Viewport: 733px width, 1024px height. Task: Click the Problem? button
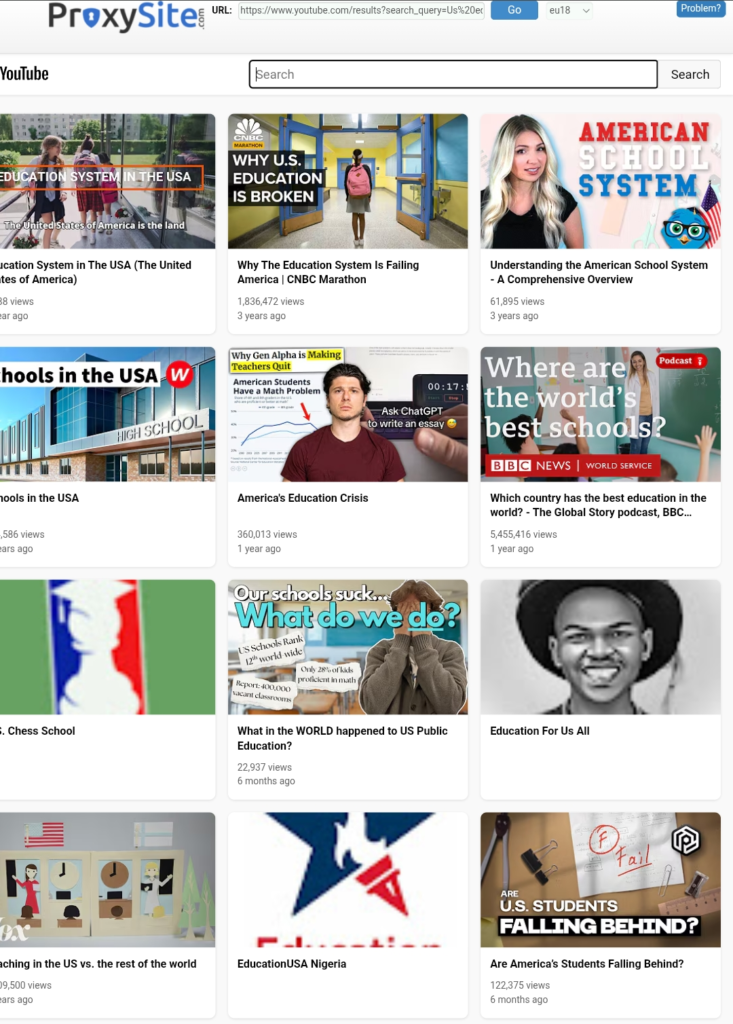click(700, 8)
